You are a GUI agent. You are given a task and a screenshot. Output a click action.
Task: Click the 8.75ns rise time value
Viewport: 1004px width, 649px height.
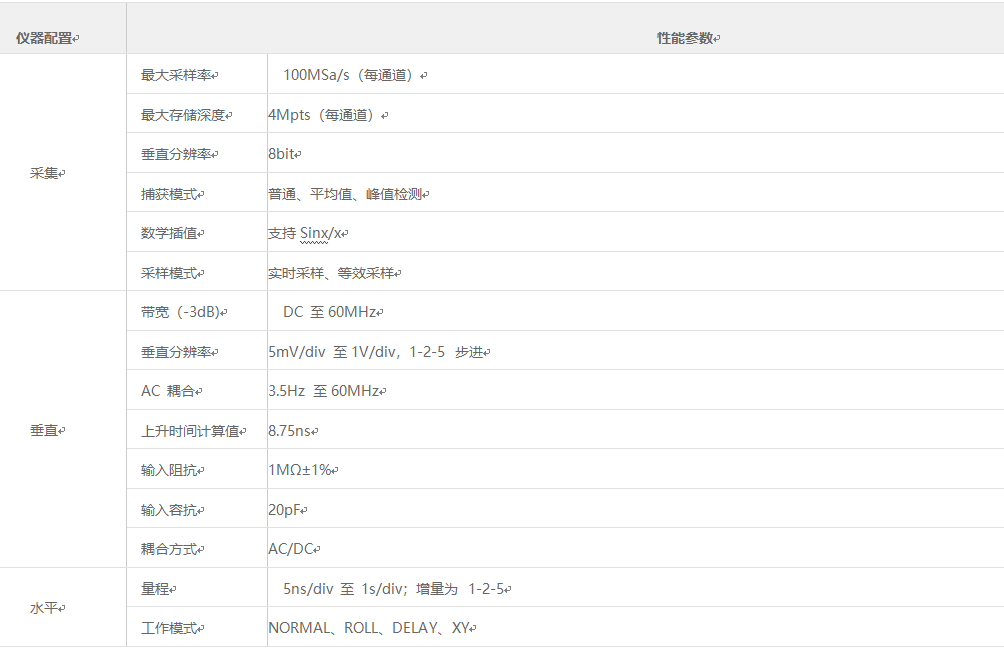(x=290, y=430)
